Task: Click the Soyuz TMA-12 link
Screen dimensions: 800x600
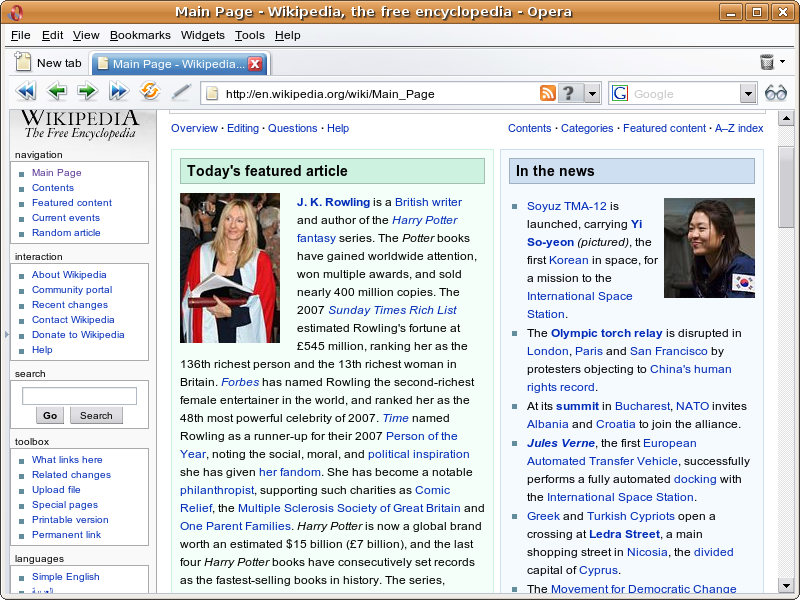Action: pyautogui.click(x=566, y=206)
